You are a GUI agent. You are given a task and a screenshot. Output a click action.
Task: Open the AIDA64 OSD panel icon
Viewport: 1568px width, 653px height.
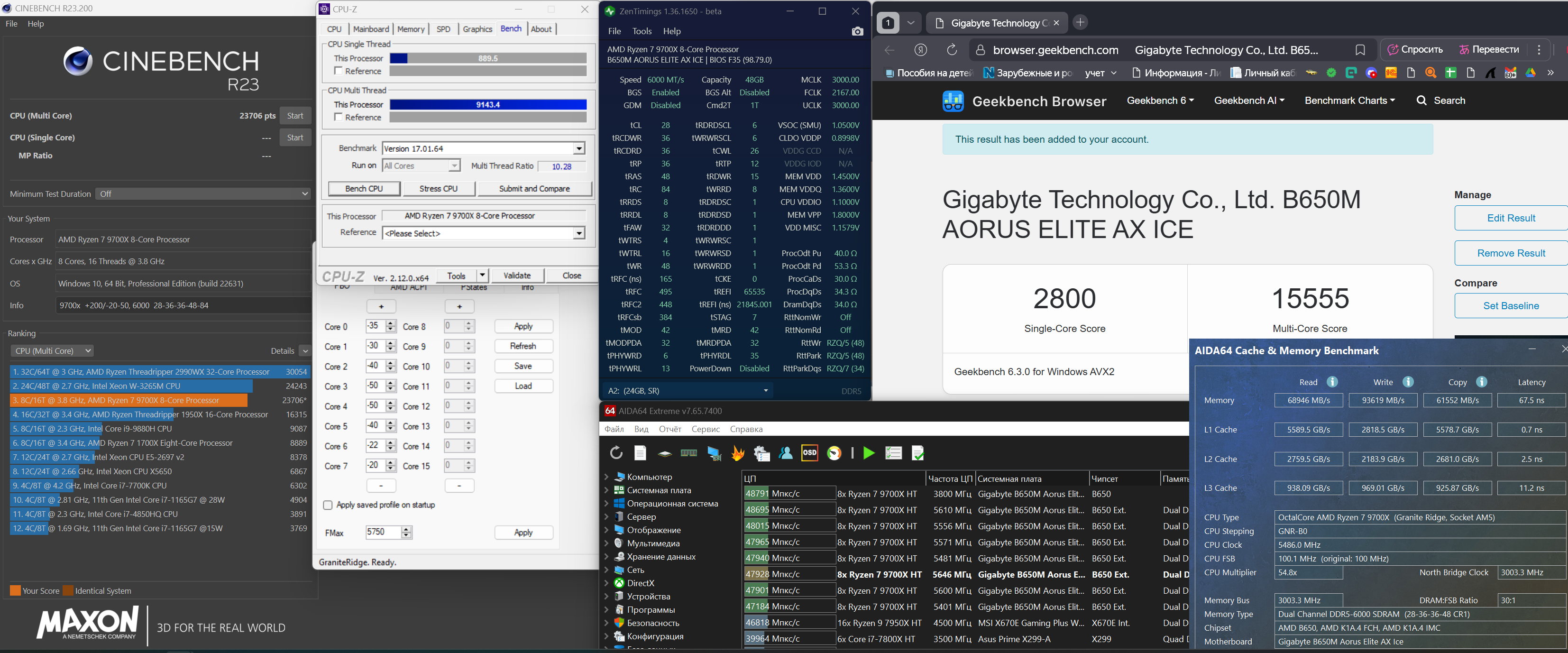pyautogui.click(x=809, y=453)
